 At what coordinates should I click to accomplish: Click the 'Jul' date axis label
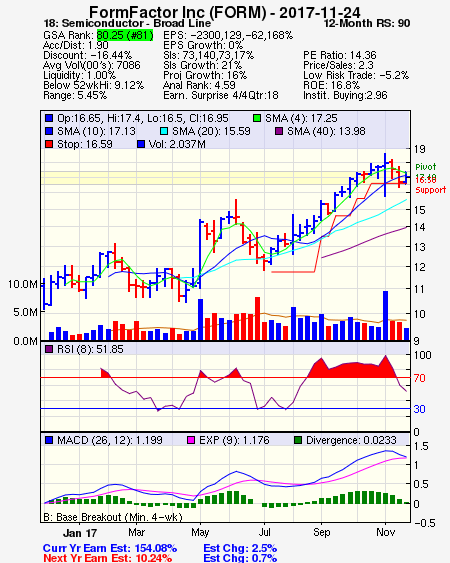[x=264, y=532]
